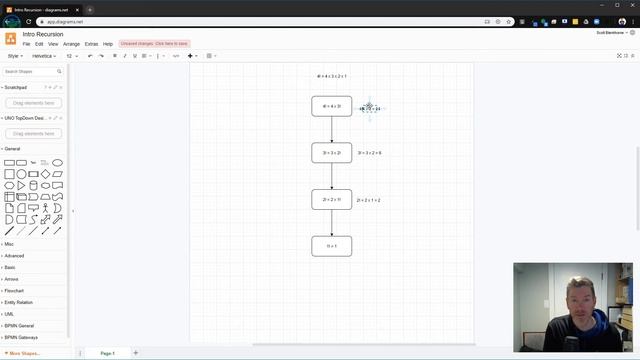640x360 pixels.
Task: Select the ellipse shape in General
Action: tap(58, 163)
